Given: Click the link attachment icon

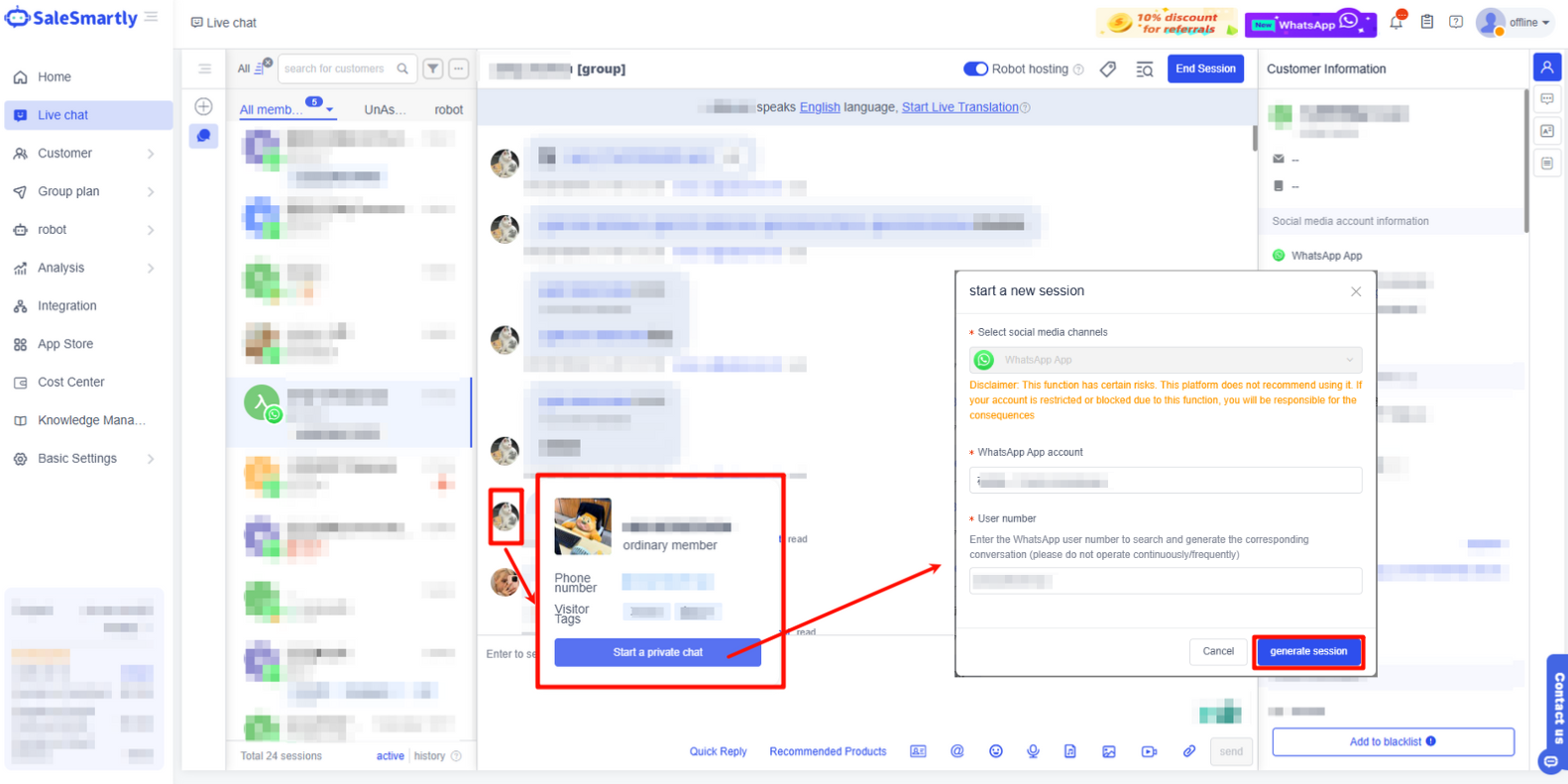Looking at the screenshot, I should [x=1188, y=751].
